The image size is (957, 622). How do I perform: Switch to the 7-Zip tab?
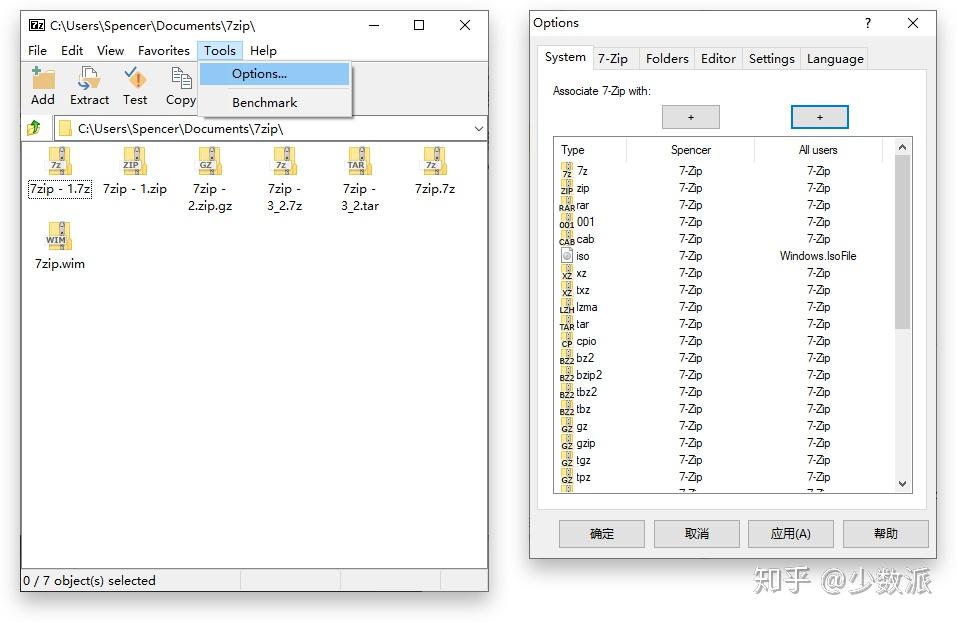point(613,59)
